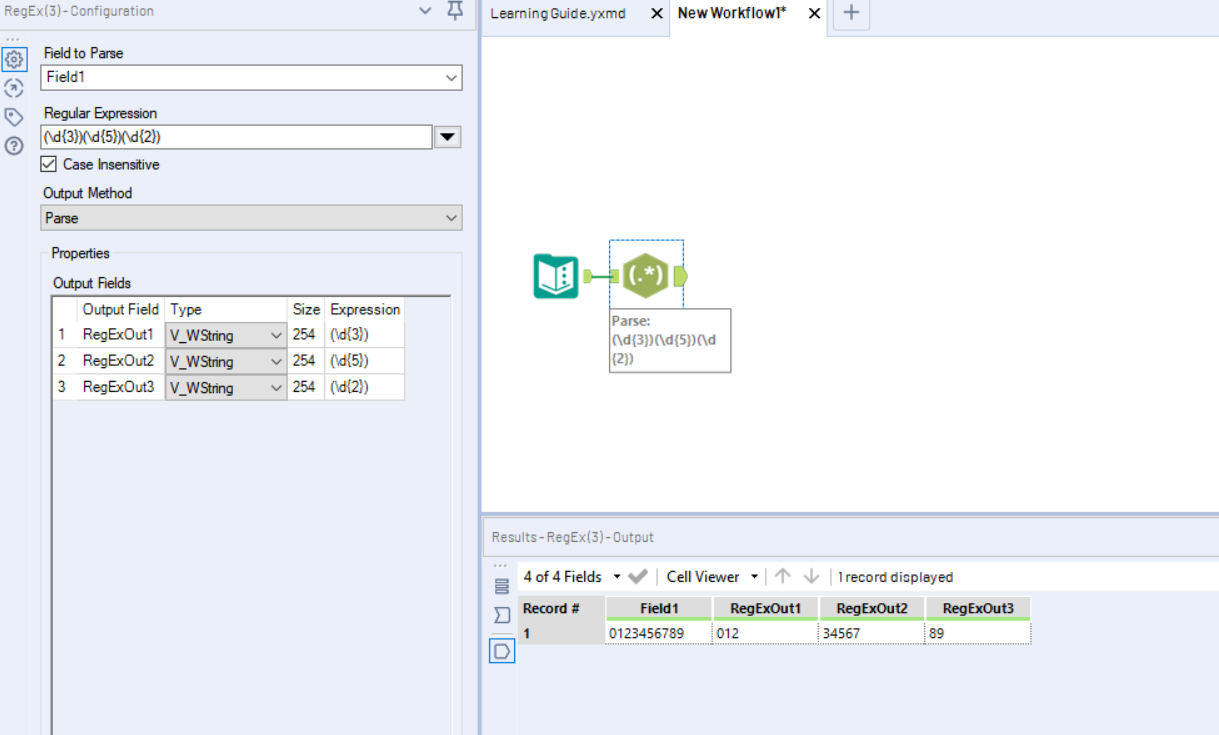Select the tool outline icon in Results
The width and height of the screenshot is (1219, 735).
coord(502,650)
